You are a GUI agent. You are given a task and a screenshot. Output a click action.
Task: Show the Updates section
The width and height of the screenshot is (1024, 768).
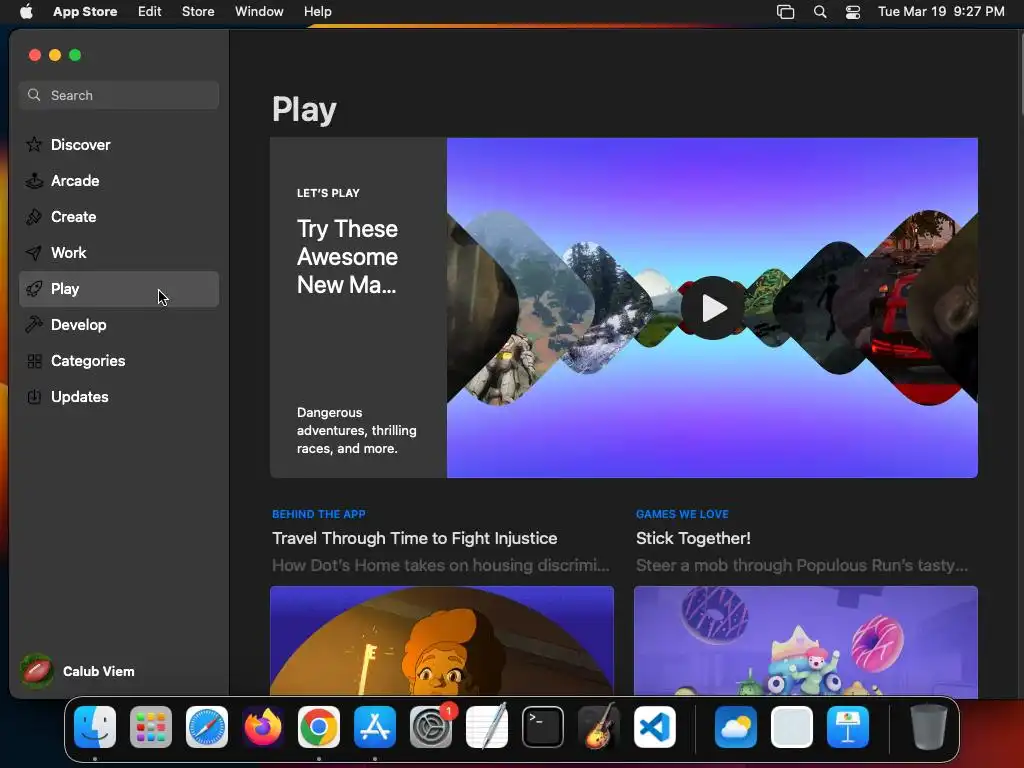coord(119,396)
